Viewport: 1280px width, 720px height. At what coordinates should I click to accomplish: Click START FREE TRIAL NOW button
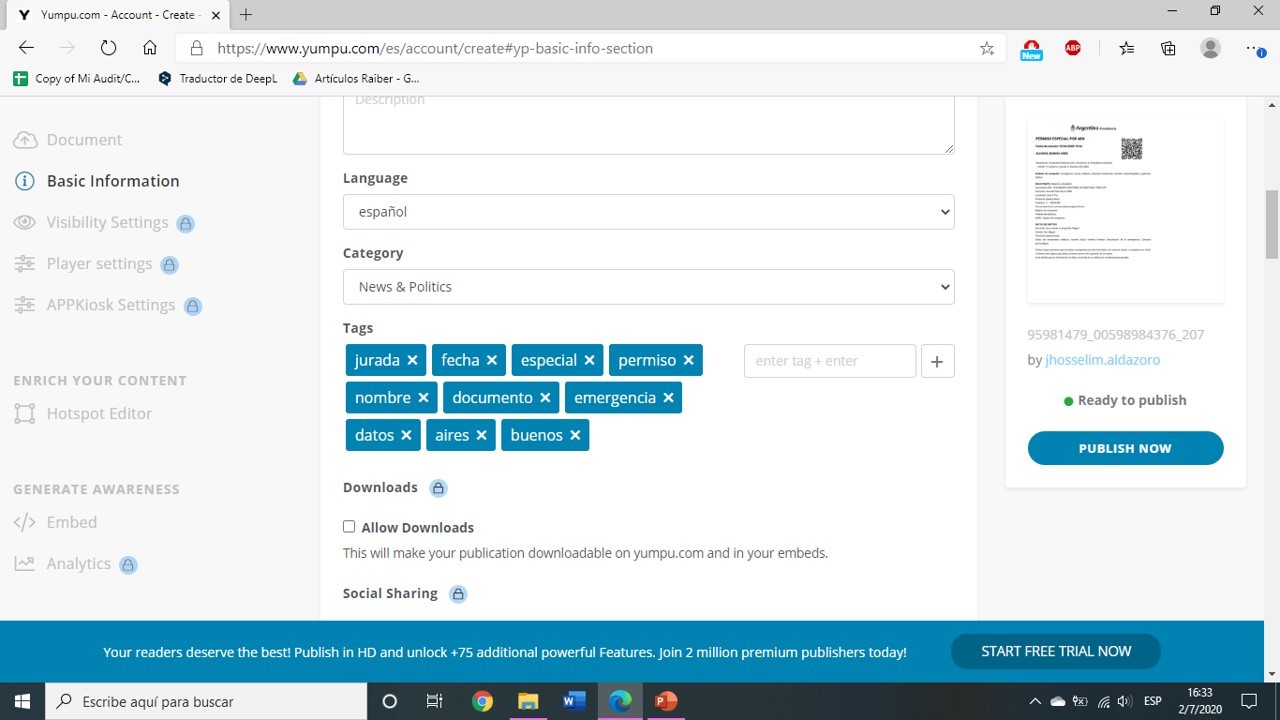point(1056,651)
